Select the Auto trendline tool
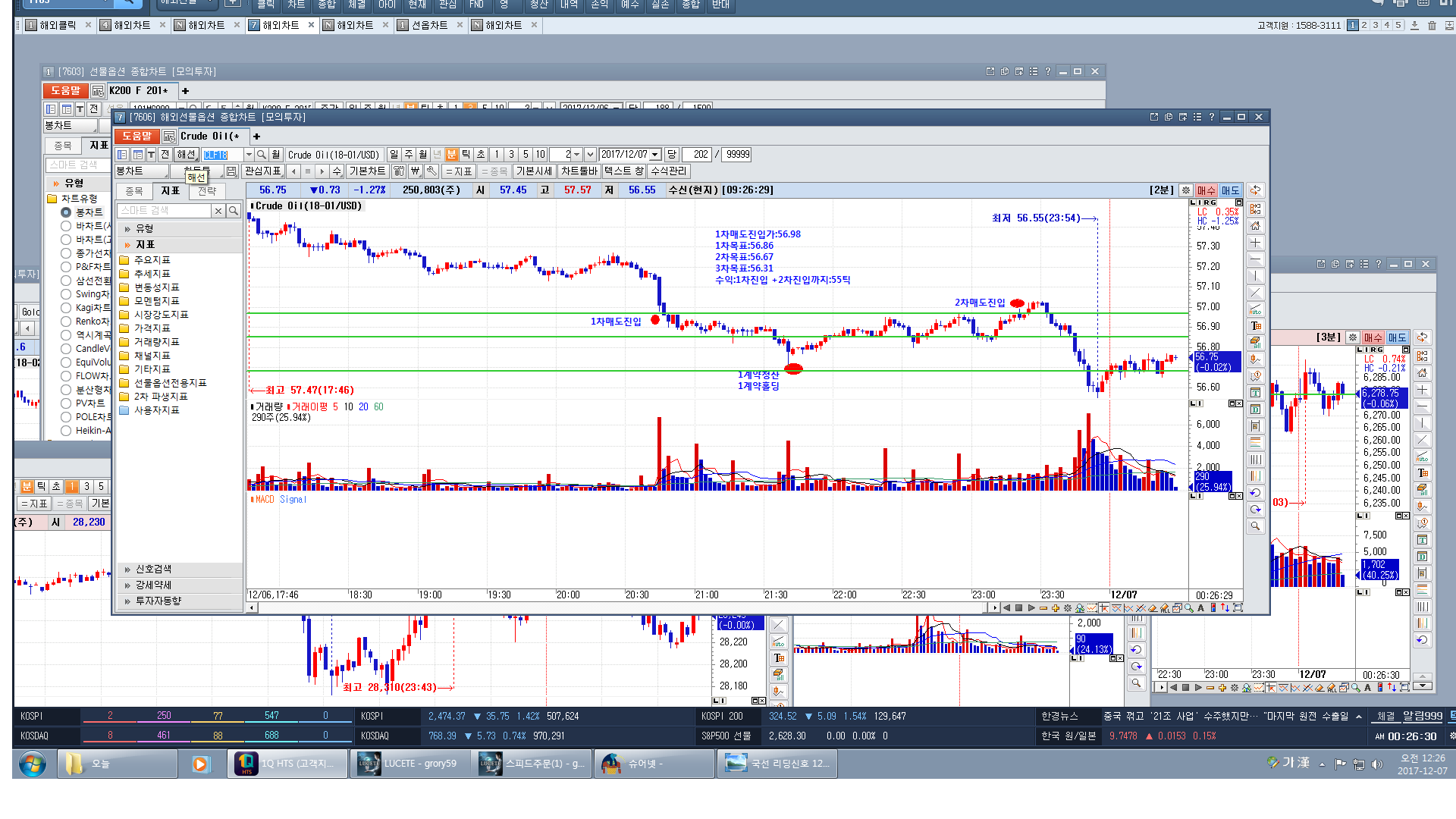The width and height of the screenshot is (1456, 819). point(1256,309)
